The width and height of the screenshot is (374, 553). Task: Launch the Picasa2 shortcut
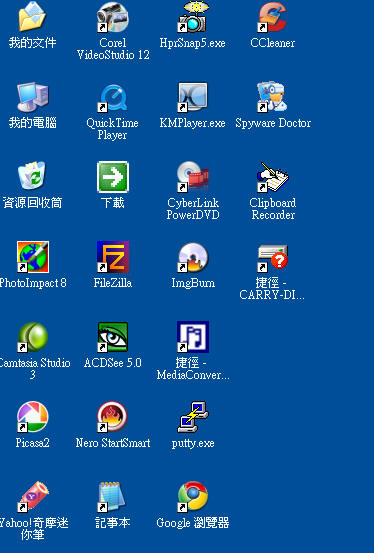tap(32, 417)
